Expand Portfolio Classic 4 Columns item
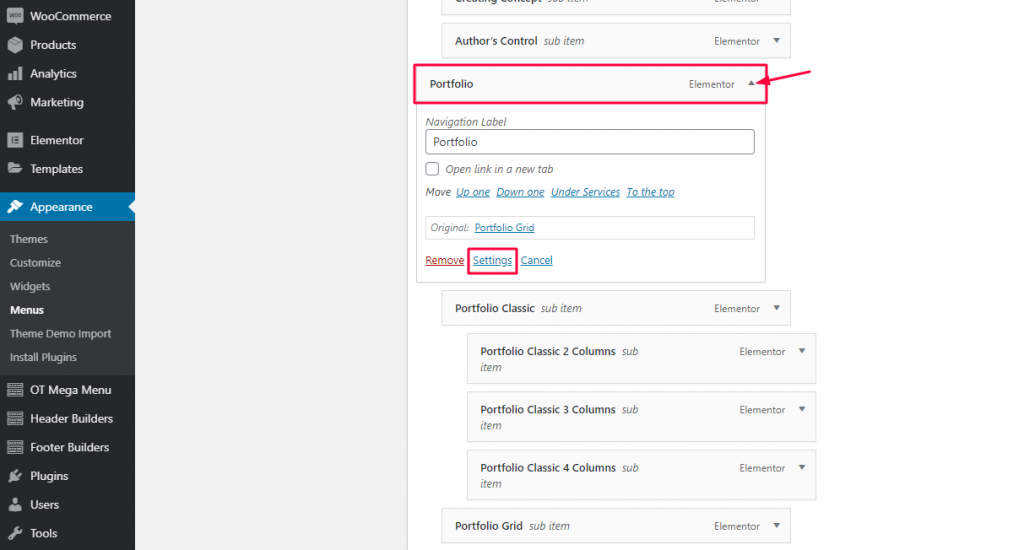This screenshot has width=1024, height=550. [x=802, y=467]
